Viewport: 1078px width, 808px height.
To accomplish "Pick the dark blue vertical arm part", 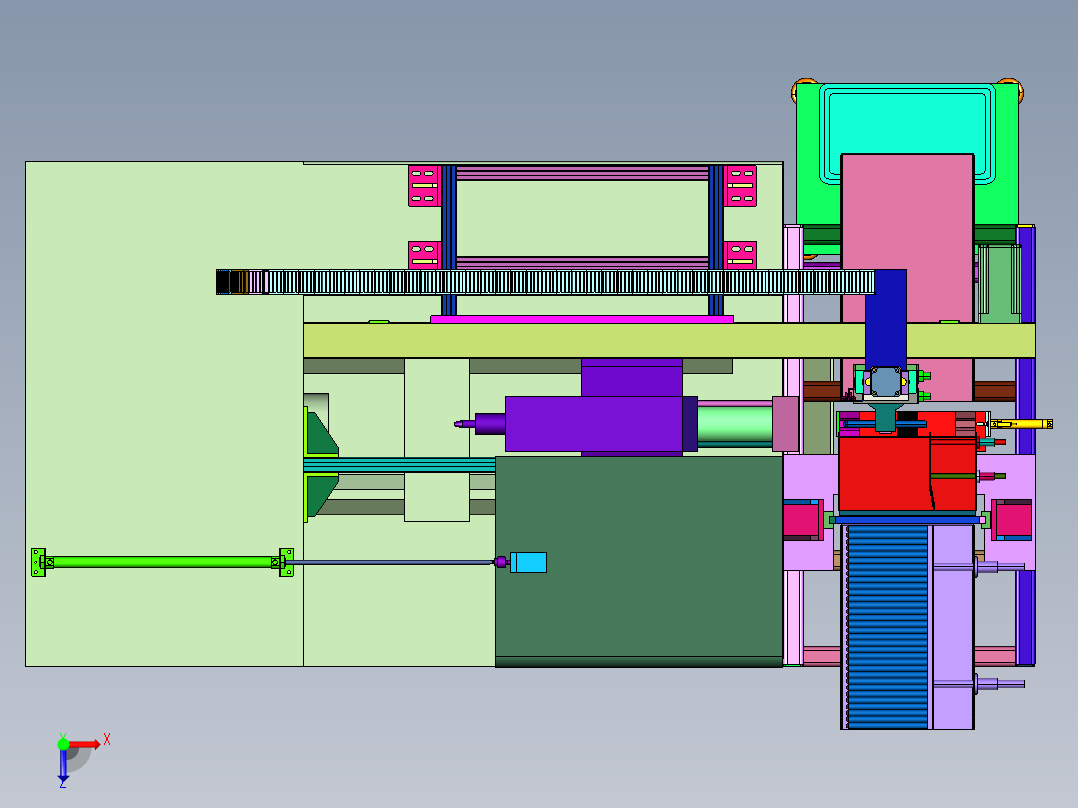I will tap(886, 320).
